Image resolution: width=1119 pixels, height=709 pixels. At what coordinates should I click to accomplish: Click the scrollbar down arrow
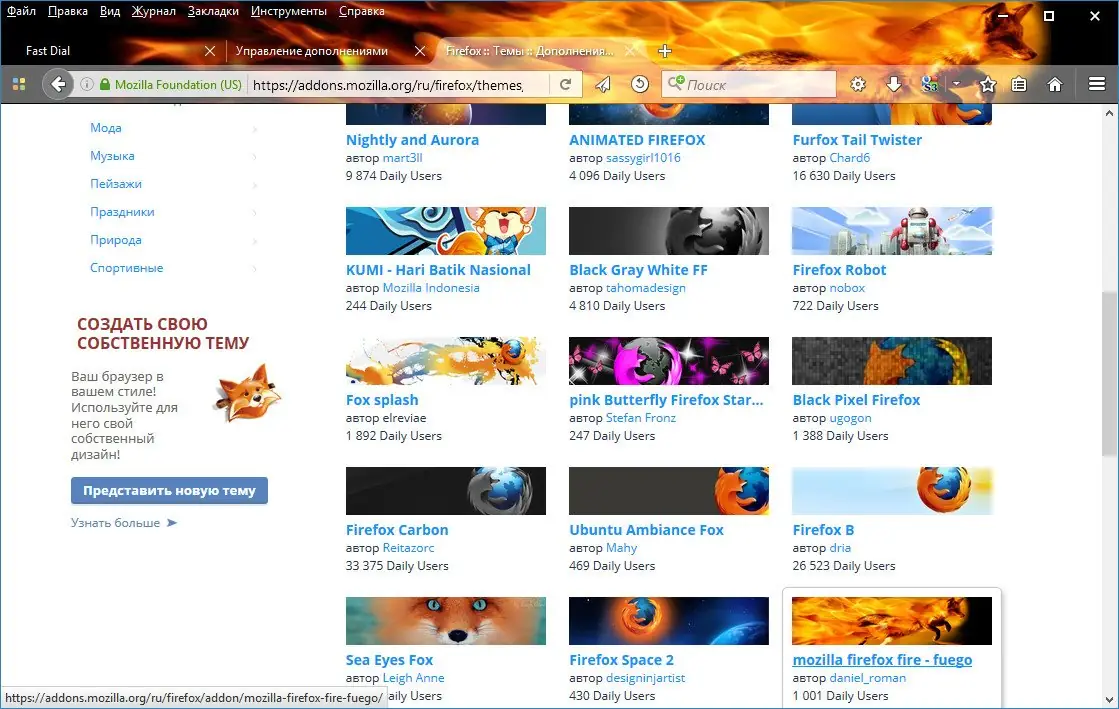pyautogui.click(x=1109, y=700)
